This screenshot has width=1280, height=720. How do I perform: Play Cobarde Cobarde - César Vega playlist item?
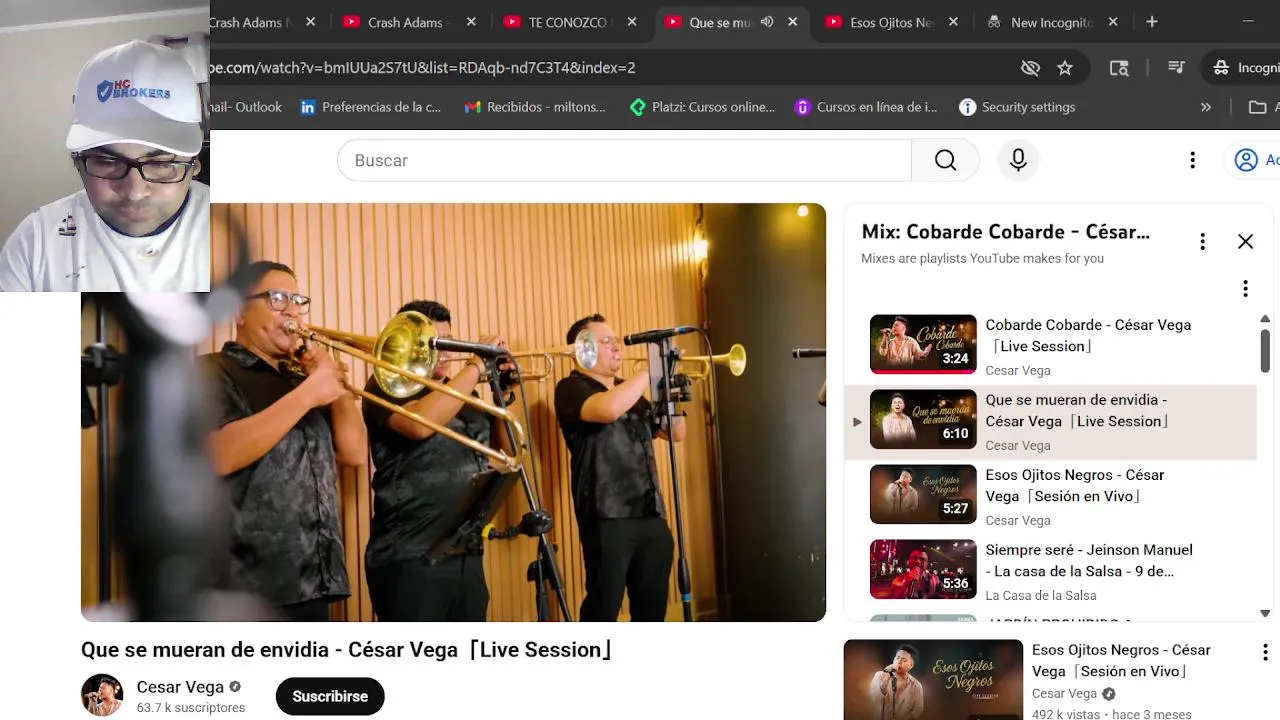click(1050, 347)
